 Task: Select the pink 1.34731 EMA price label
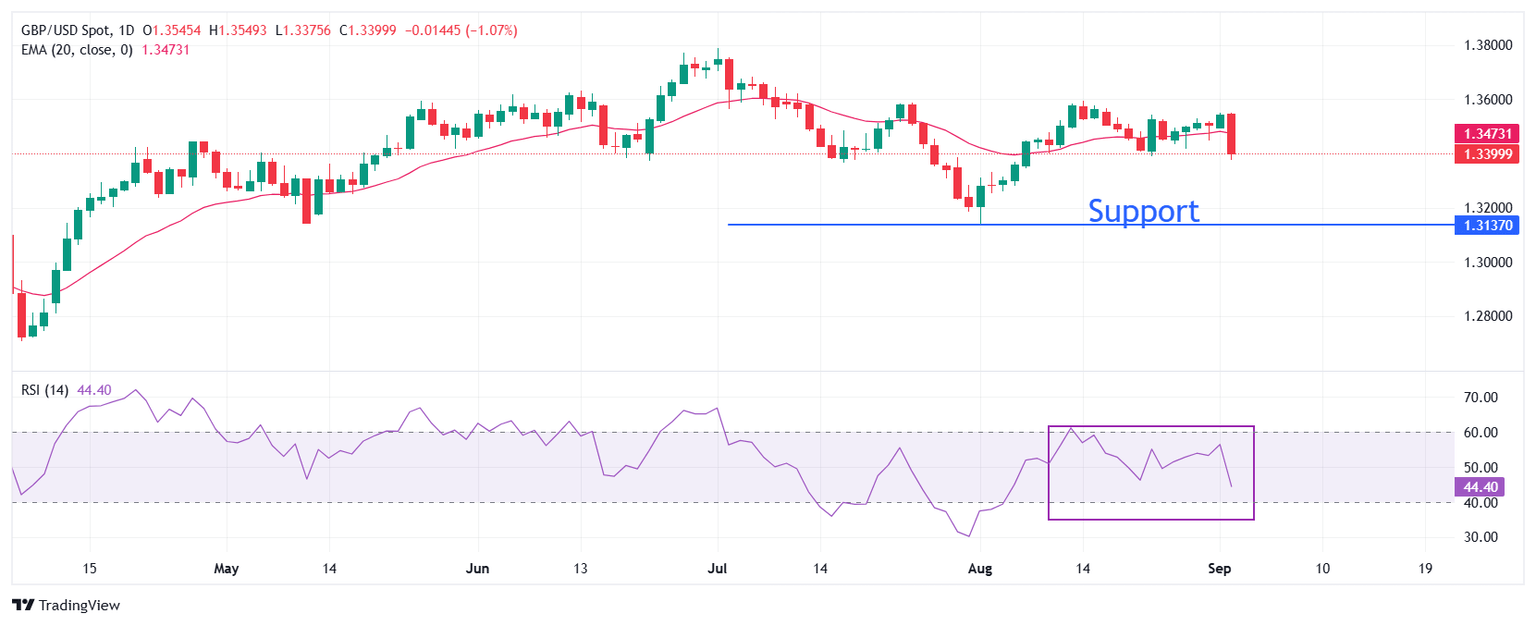click(1490, 133)
